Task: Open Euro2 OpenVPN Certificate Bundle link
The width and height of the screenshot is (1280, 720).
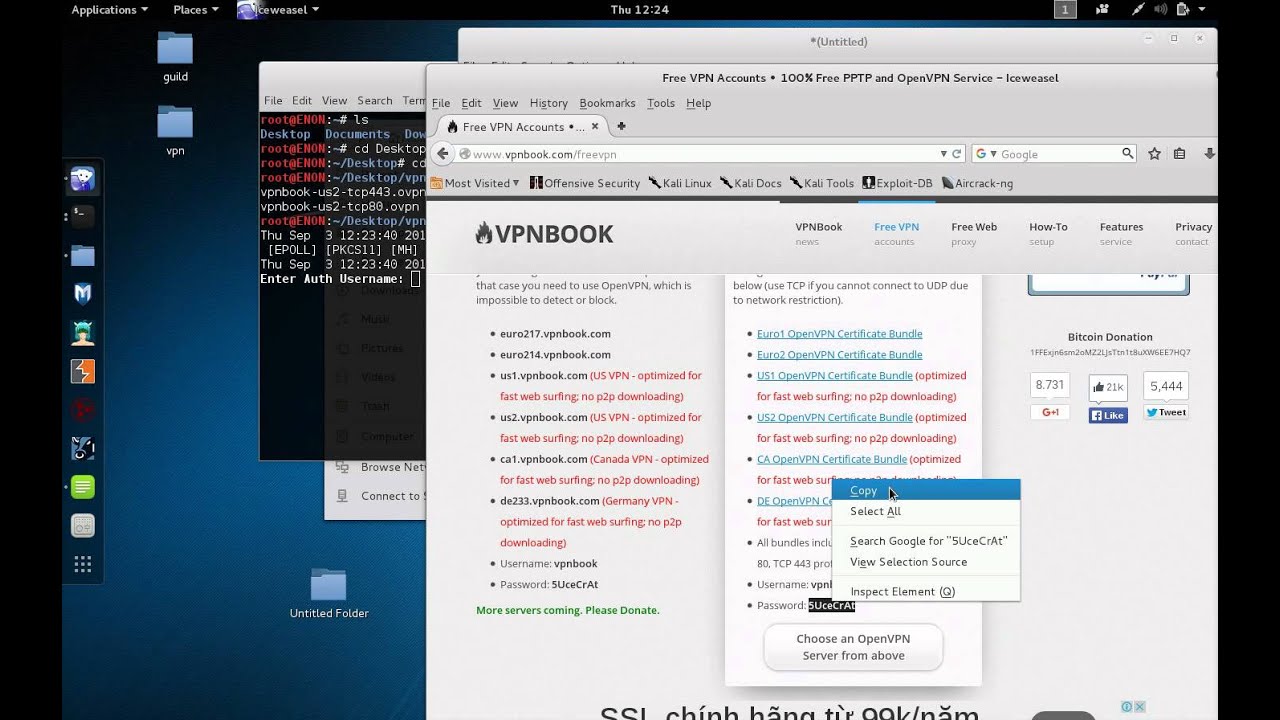Action: (x=839, y=355)
